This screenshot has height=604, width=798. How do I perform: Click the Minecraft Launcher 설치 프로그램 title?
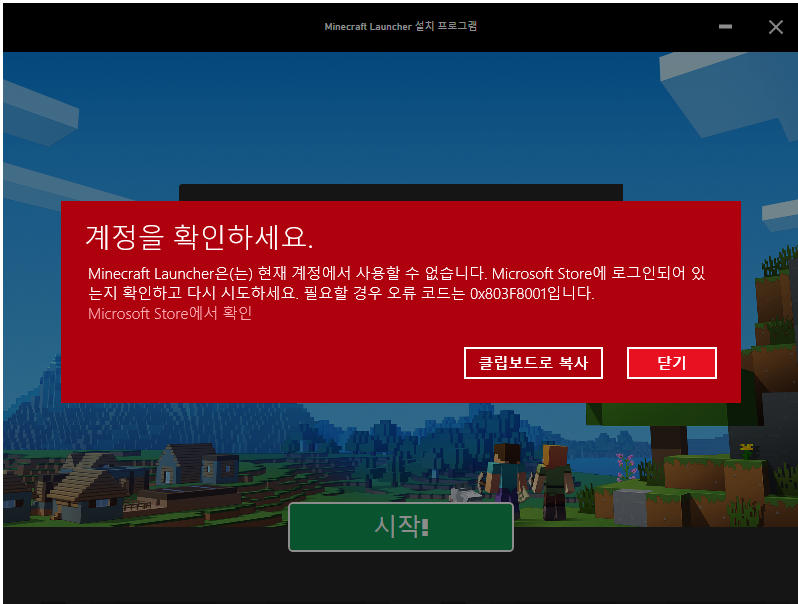click(x=401, y=26)
